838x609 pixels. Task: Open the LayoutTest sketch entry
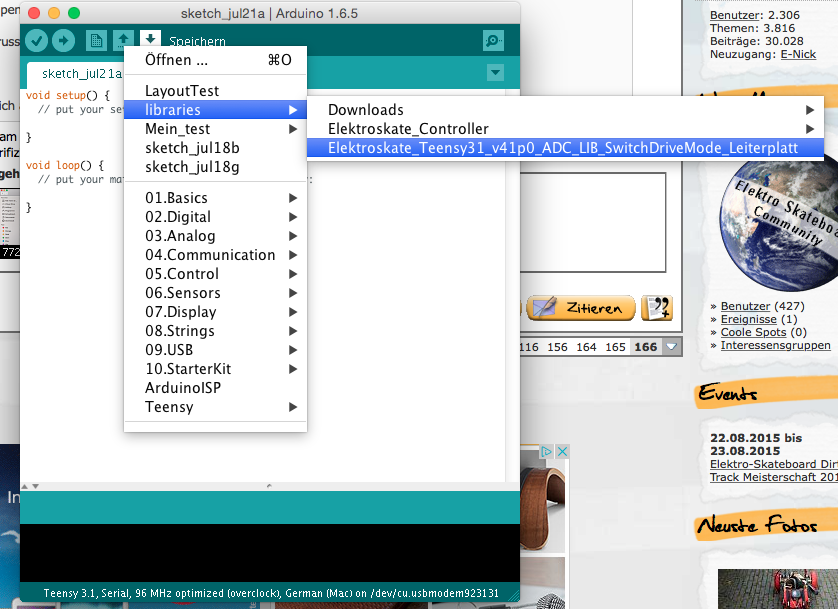click(x=215, y=91)
